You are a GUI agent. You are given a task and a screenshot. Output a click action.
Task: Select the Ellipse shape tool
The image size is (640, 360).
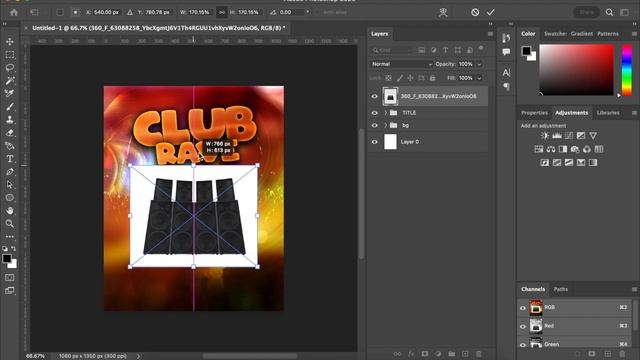(10, 198)
